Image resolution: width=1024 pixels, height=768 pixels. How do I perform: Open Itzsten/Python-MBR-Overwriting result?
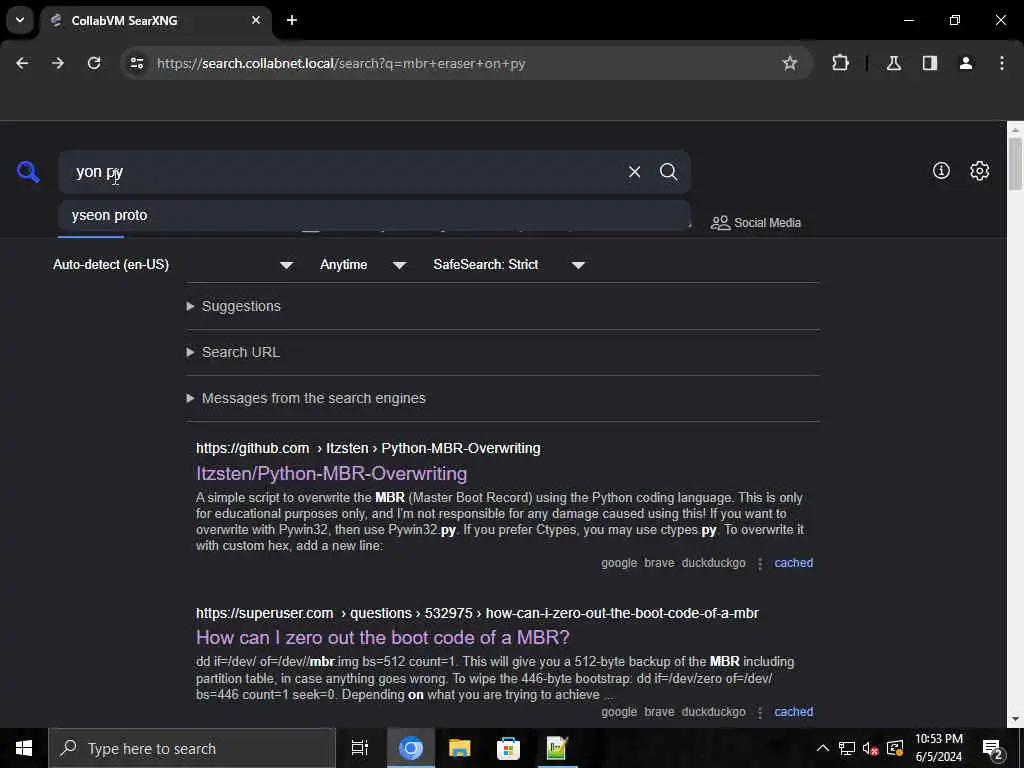(x=331, y=473)
